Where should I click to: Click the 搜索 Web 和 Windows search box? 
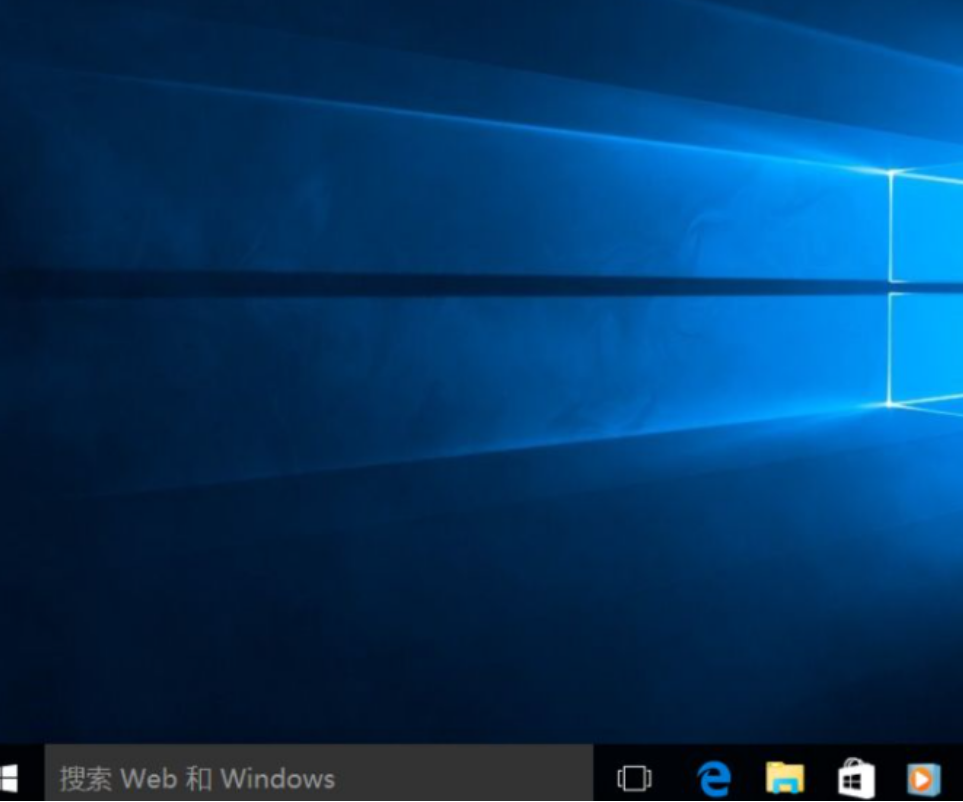click(x=319, y=773)
